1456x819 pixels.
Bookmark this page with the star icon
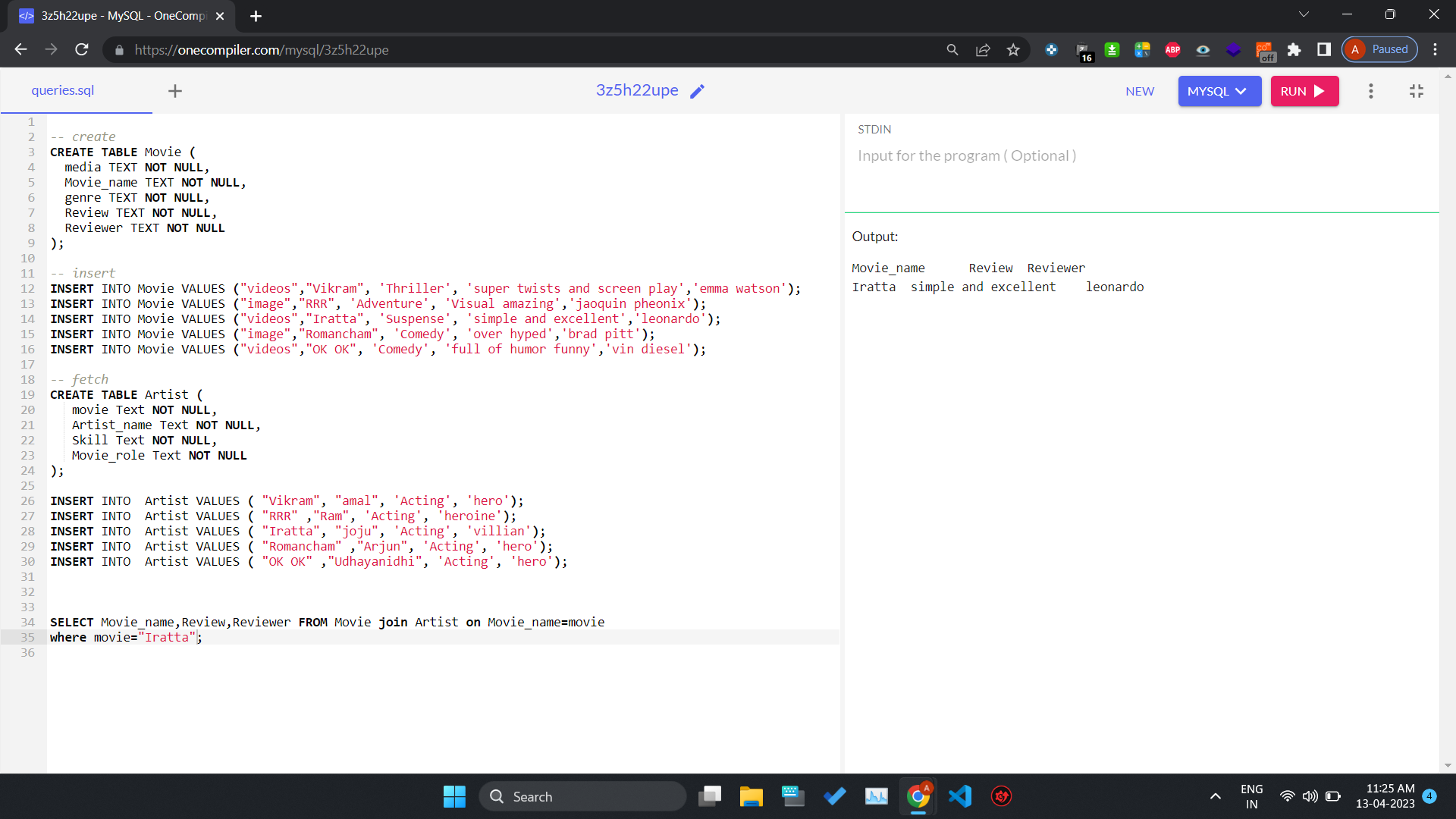tap(1013, 50)
